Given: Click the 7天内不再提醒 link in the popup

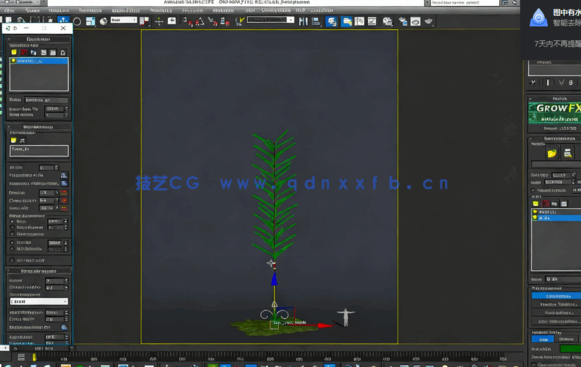Looking at the screenshot, I should 557,44.
